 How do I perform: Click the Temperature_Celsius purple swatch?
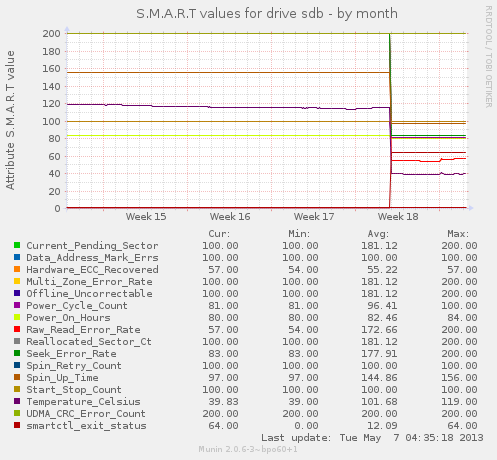17,401
